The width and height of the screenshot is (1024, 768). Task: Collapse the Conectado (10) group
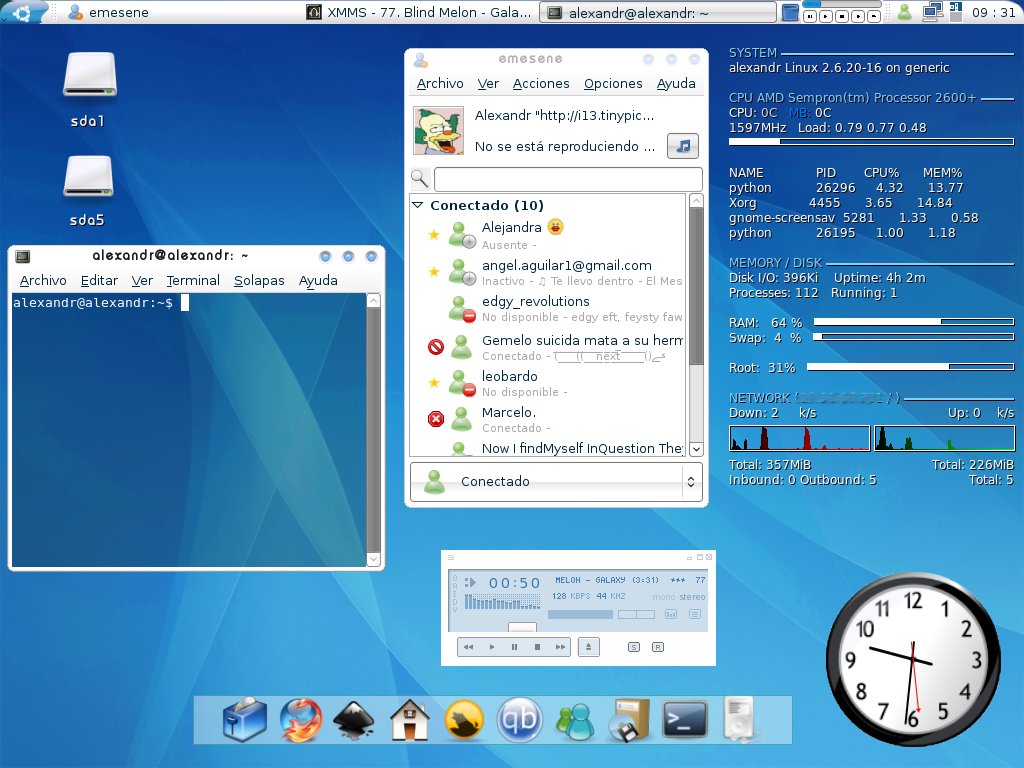[418, 205]
